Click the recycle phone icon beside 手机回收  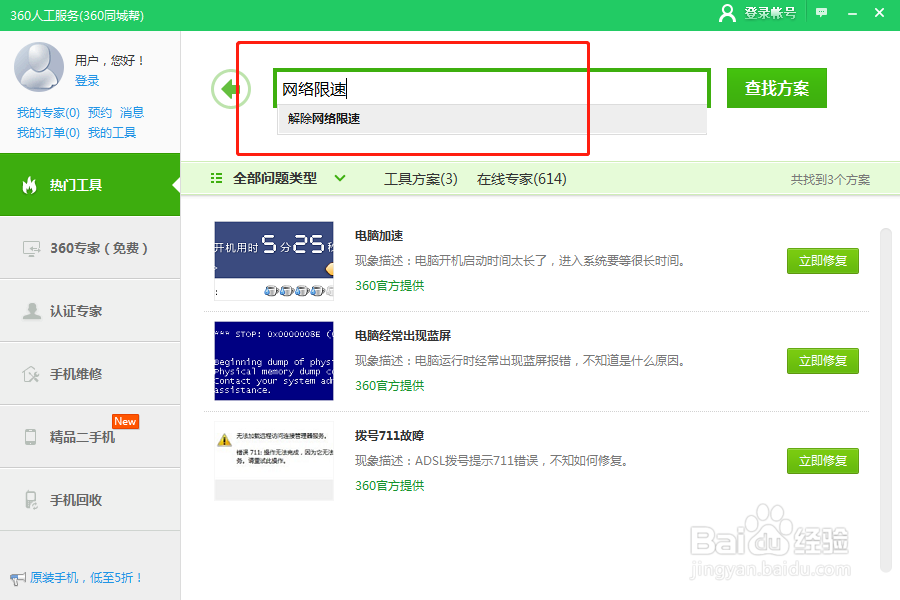31,500
